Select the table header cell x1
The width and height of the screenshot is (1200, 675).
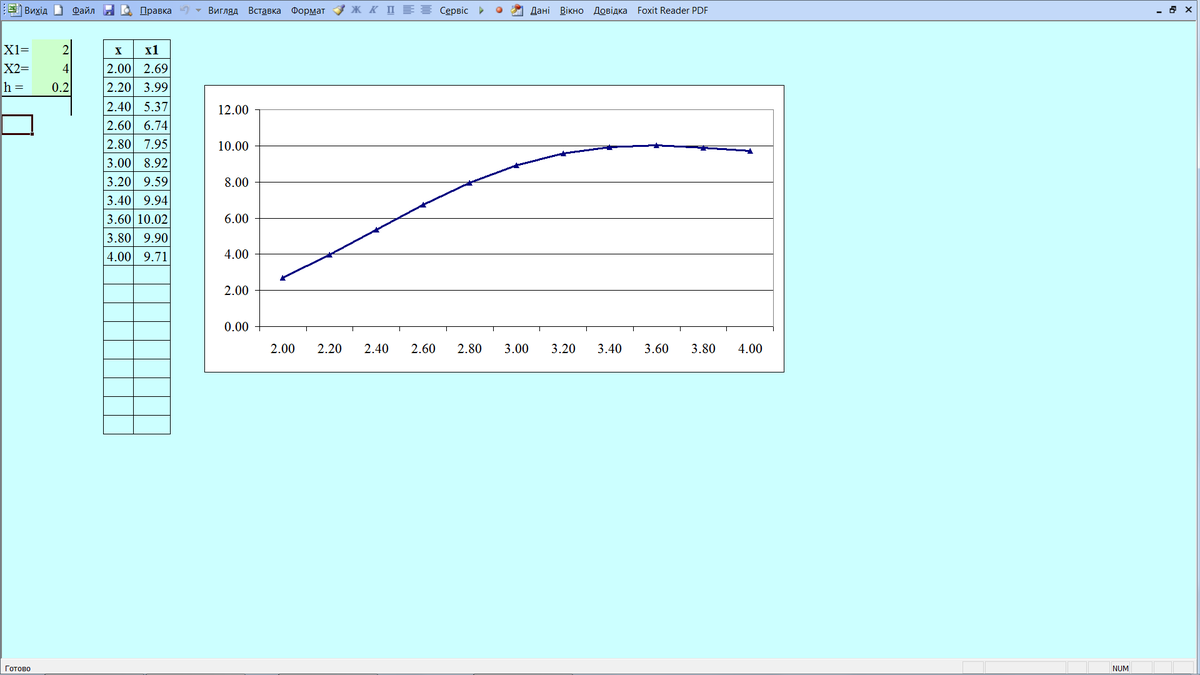click(x=152, y=49)
